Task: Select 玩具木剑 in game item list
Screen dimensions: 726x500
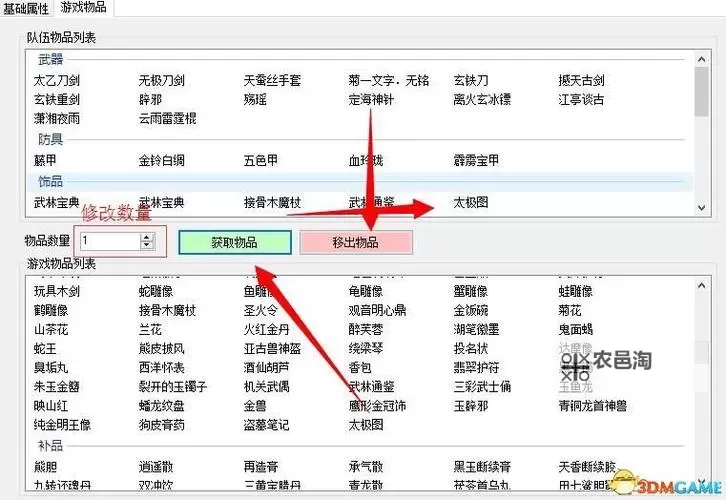Action: tap(56, 291)
